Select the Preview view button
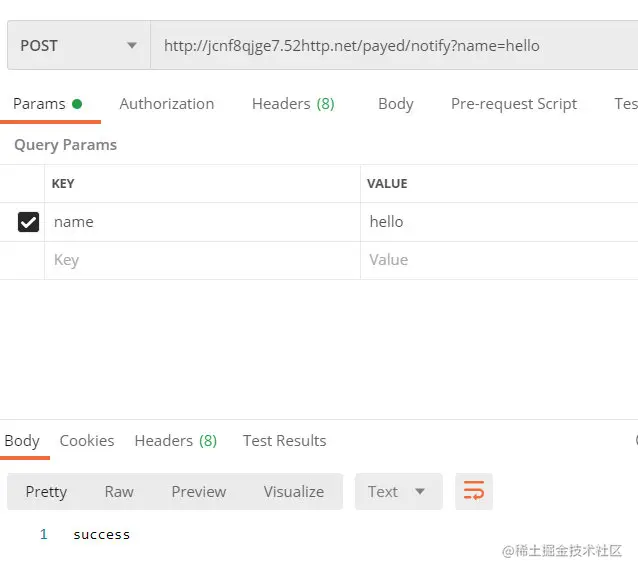 [x=199, y=492]
